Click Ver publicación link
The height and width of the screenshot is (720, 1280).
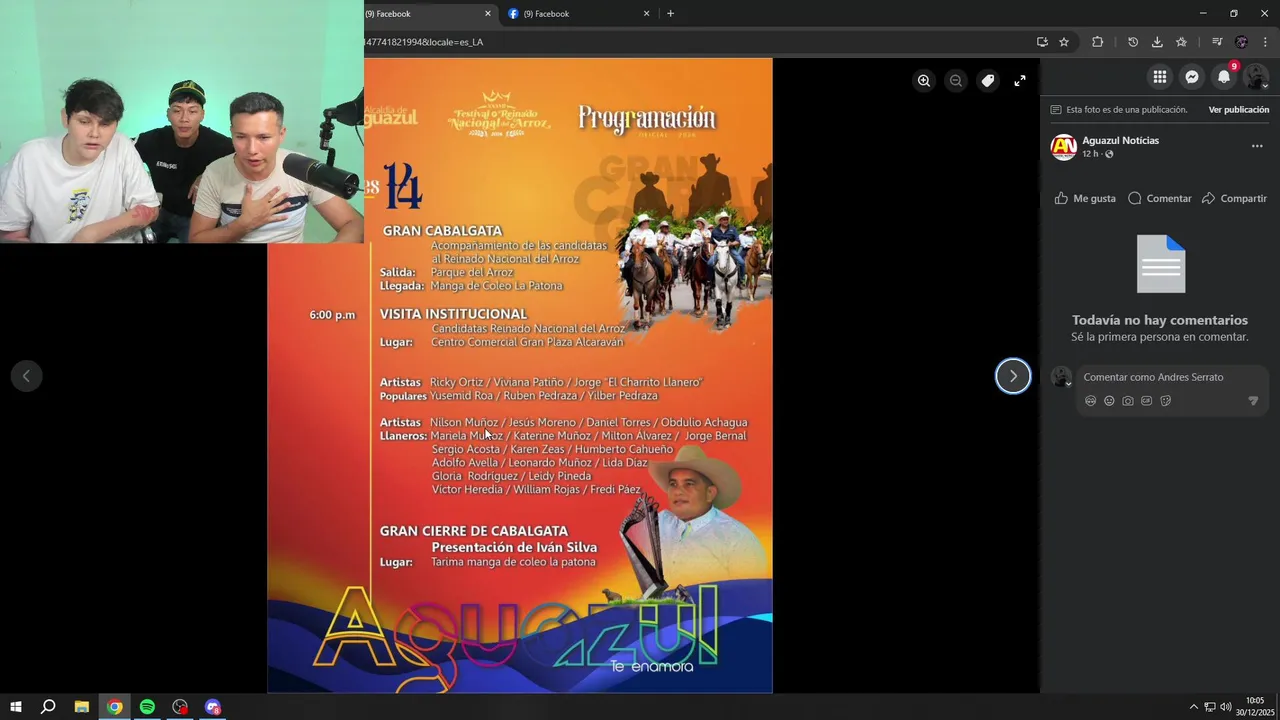pos(1239,110)
